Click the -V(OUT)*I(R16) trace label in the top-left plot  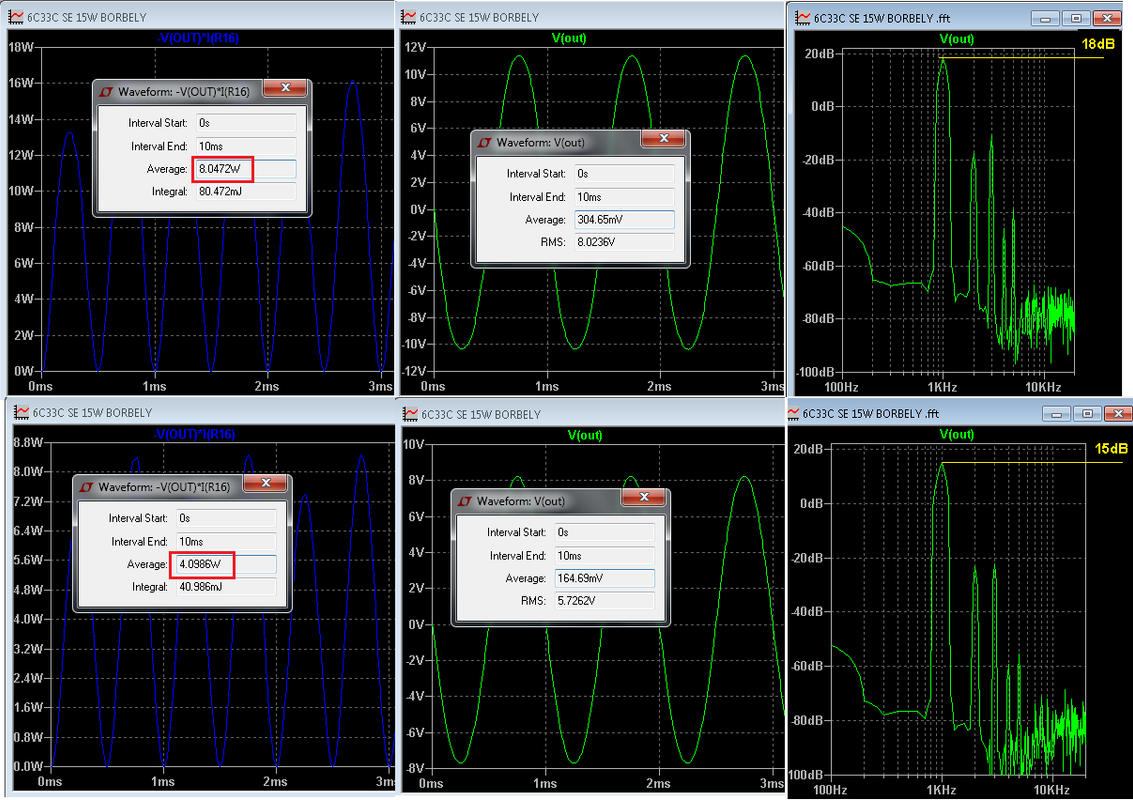pyautogui.click(x=197, y=38)
